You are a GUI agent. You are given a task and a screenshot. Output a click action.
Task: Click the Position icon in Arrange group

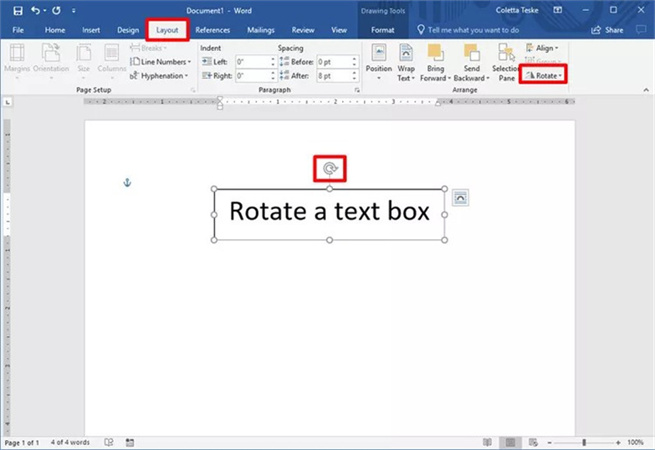(x=379, y=62)
